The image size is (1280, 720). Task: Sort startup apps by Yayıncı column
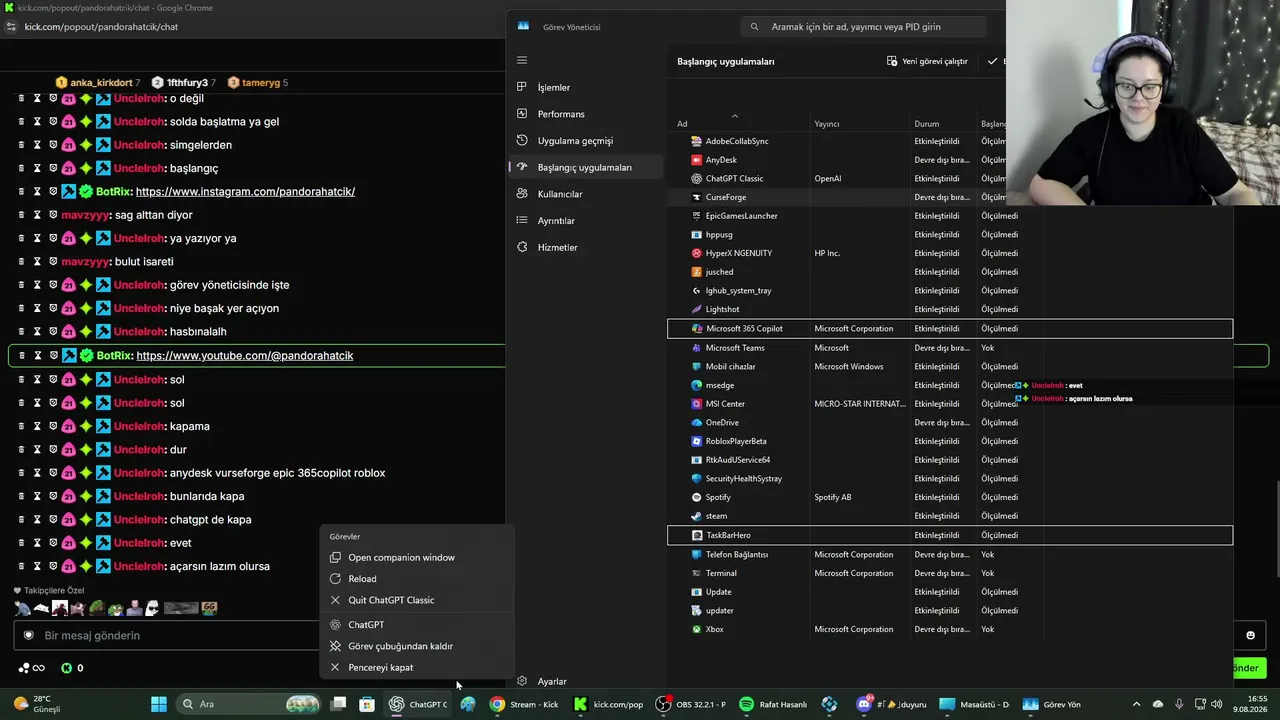pos(827,124)
